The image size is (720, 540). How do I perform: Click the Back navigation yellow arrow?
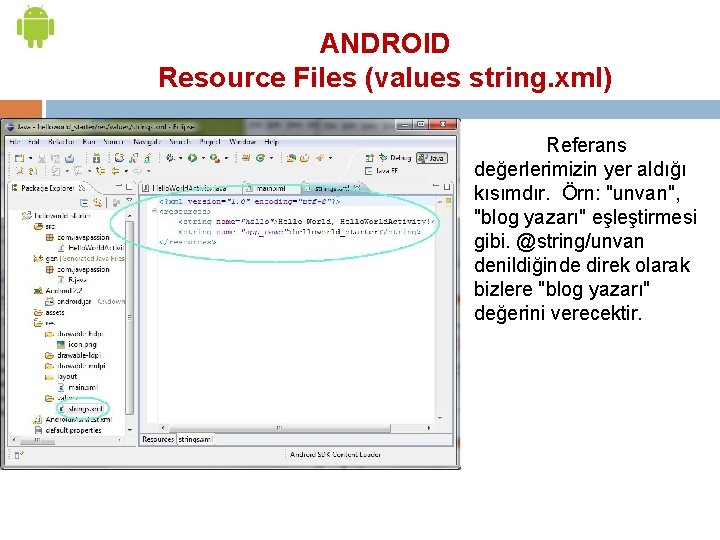pyautogui.click(x=115, y=171)
